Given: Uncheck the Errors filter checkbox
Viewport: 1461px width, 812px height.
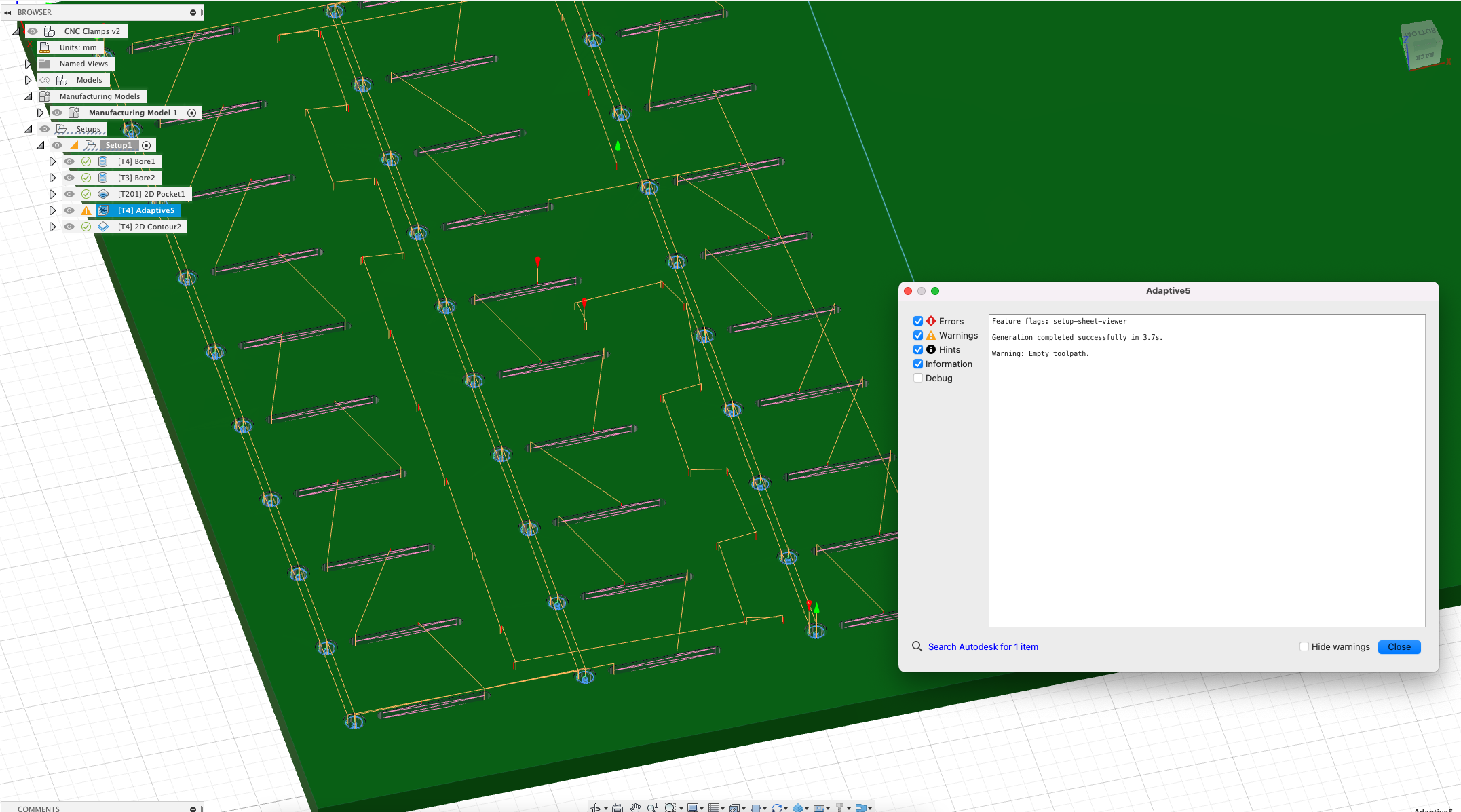Looking at the screenshot, I should (918, 322).
